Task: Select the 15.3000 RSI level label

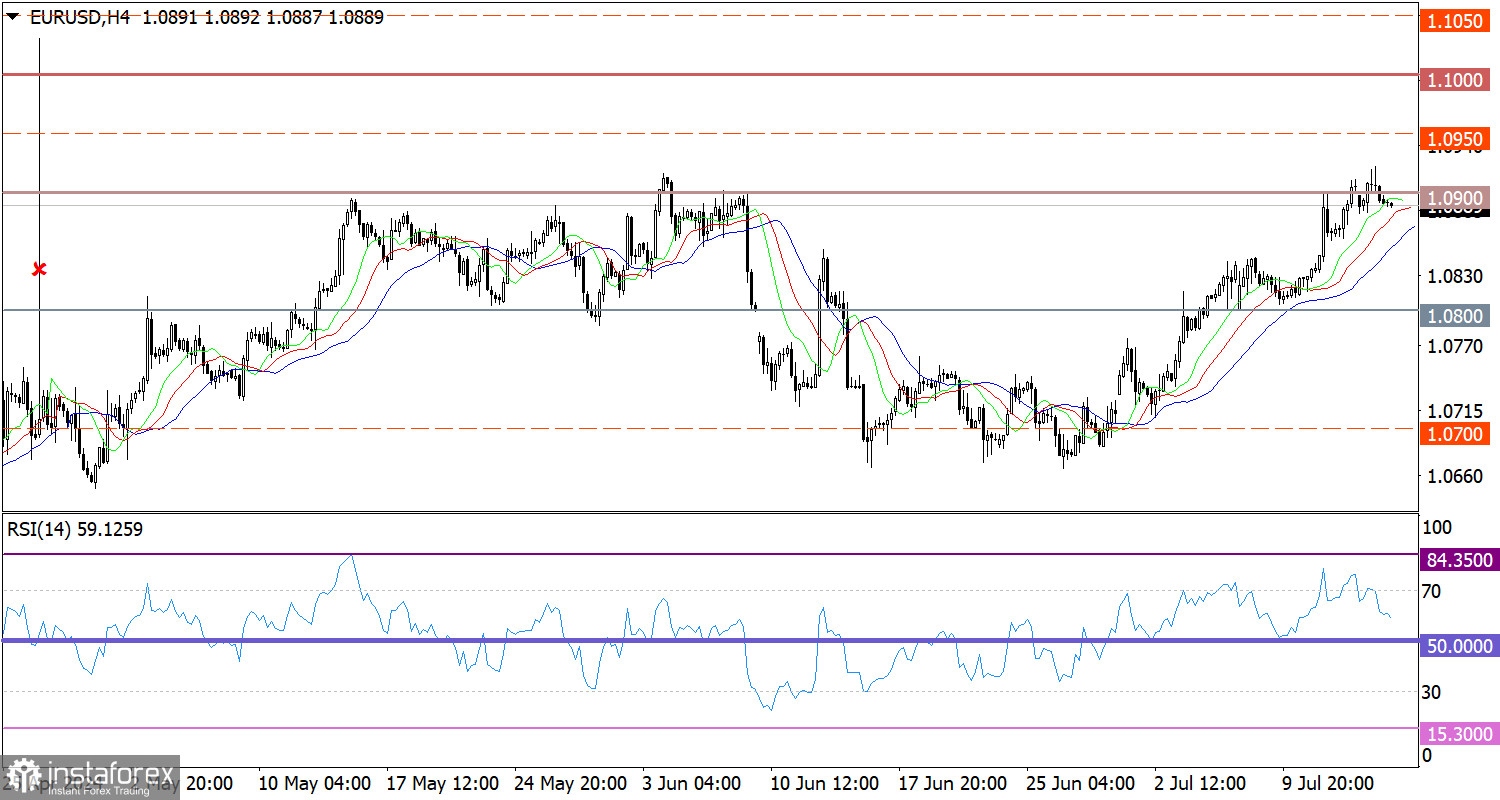Action: 1458,734
